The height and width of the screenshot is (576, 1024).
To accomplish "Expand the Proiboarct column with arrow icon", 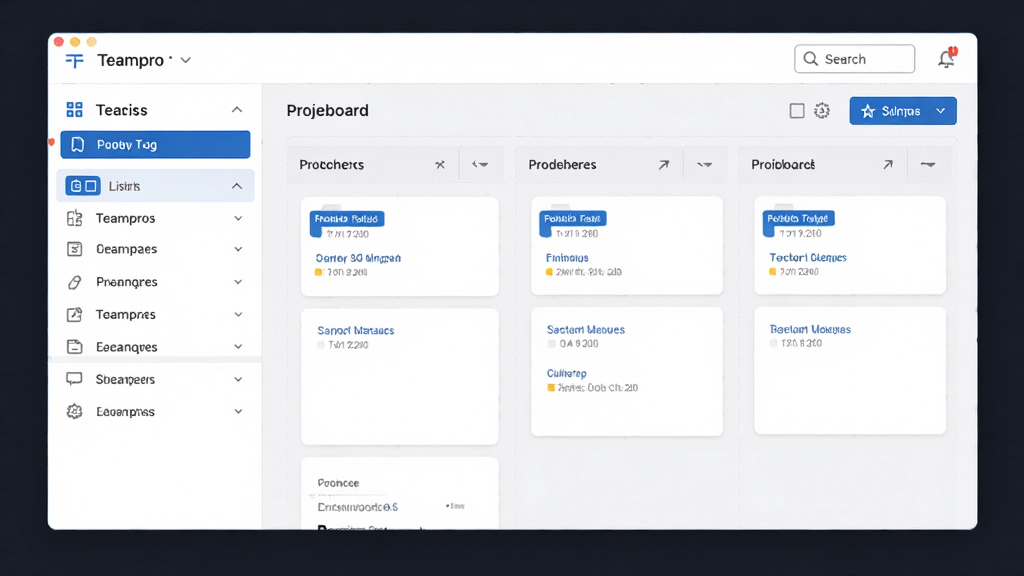I will 888,165.
